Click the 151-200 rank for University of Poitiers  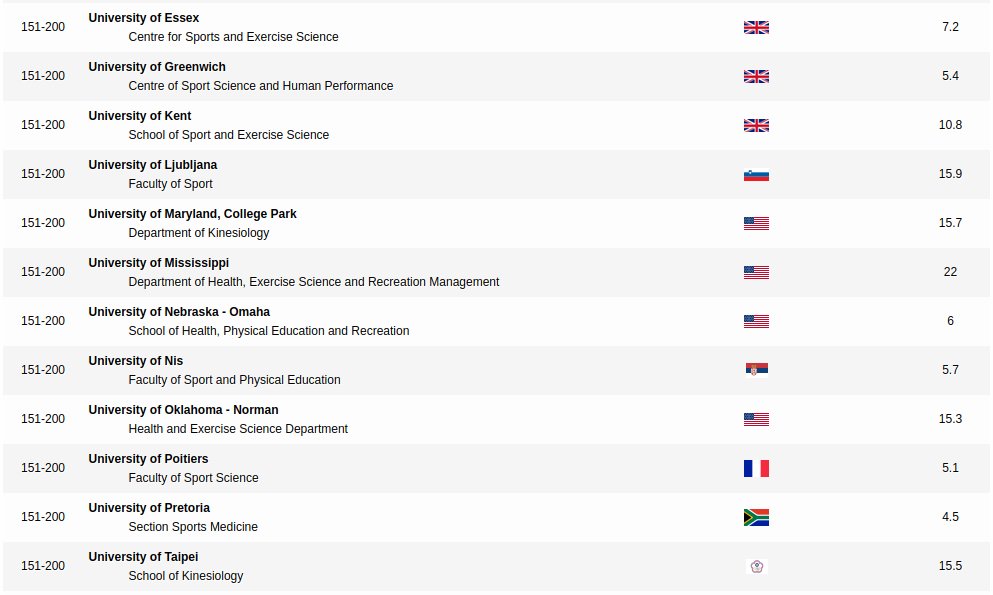[x=43, y=468]
